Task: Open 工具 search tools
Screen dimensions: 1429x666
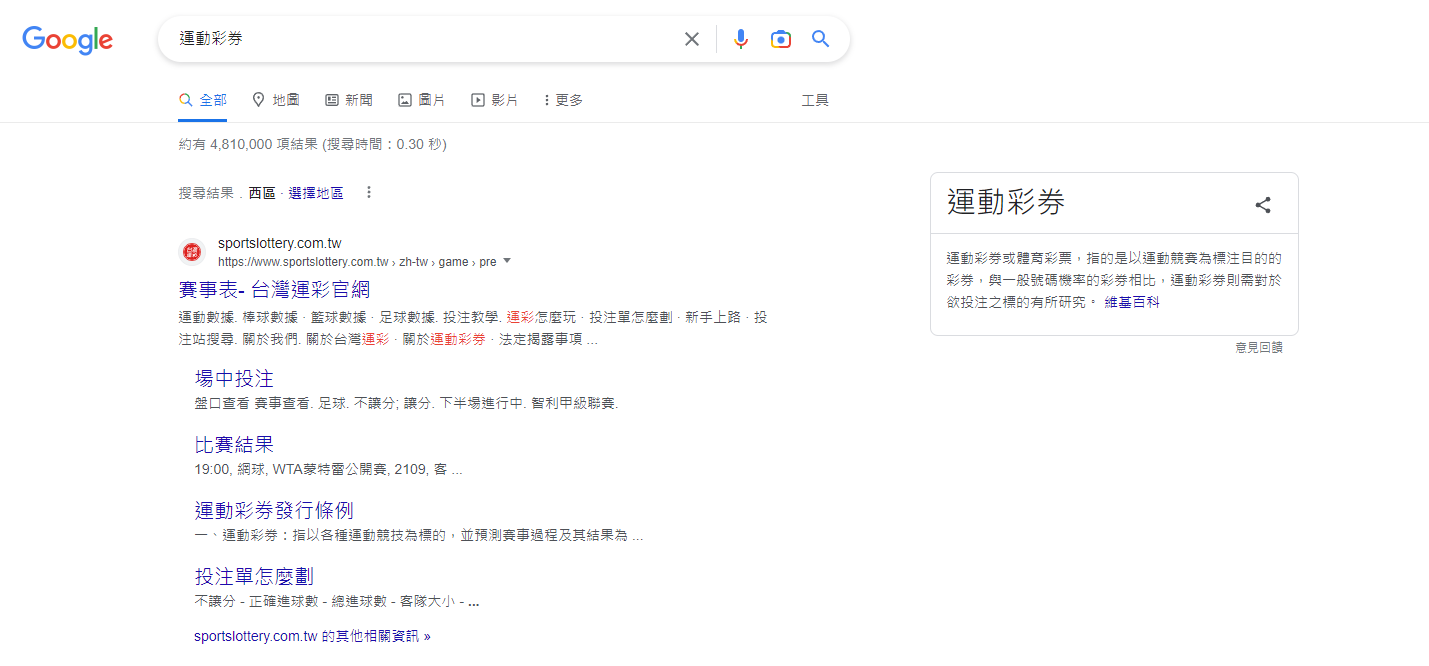Action: coord(815,100)
